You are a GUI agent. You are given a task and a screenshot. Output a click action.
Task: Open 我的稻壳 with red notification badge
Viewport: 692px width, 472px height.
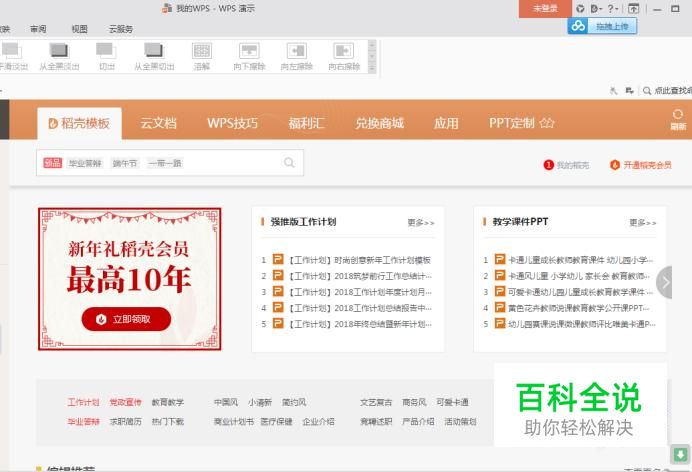pyautogui.click(x=566, y=165)
